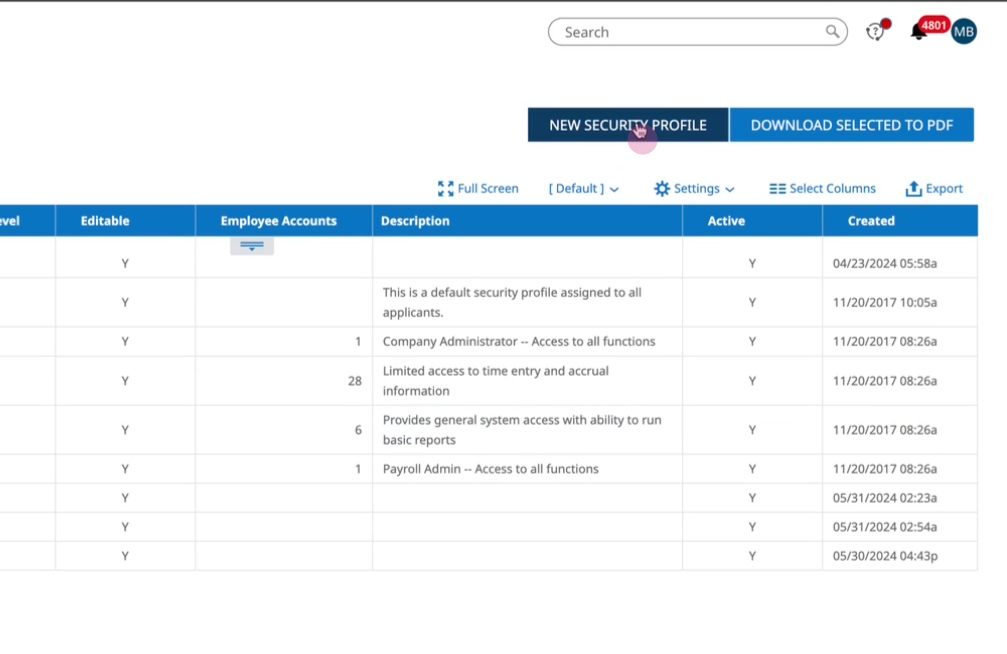1007x654 pixels.
Task: Click the Select Columns list icon
Action: pos(777,188)
